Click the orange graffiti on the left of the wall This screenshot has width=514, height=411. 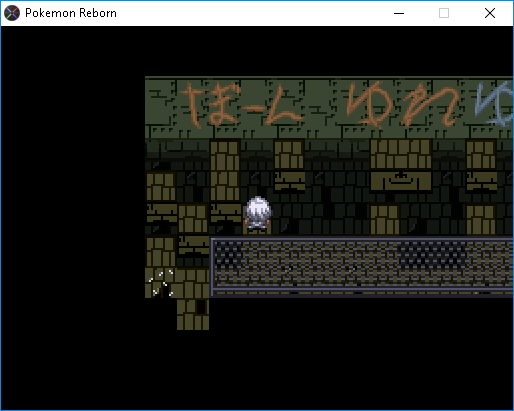coord(243,105)
